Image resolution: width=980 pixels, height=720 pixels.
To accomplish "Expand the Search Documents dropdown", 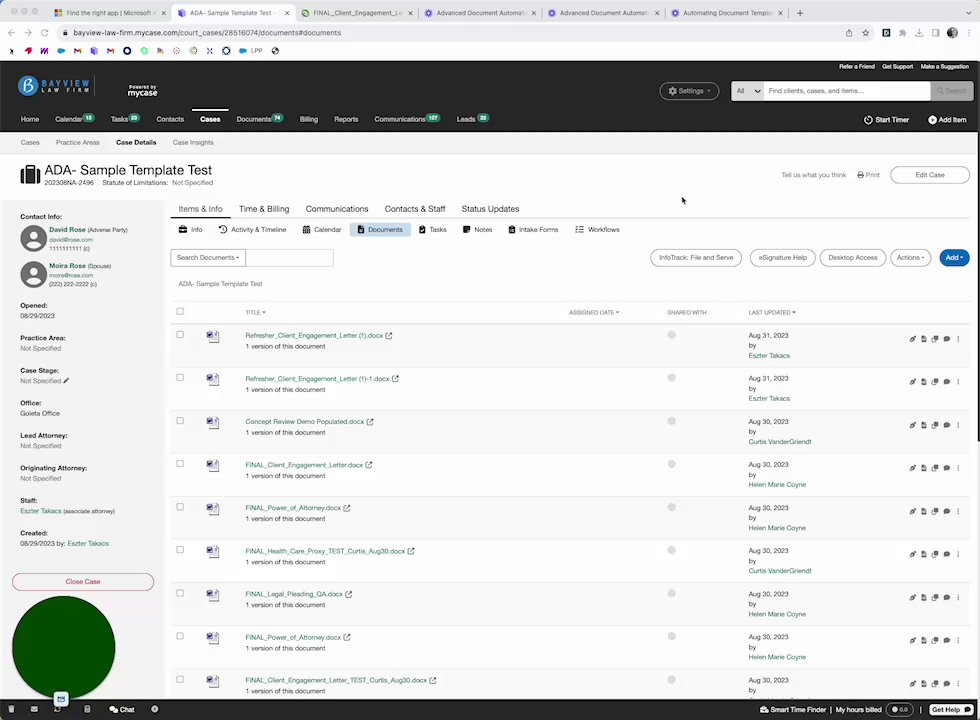I will tap(208, 258).
